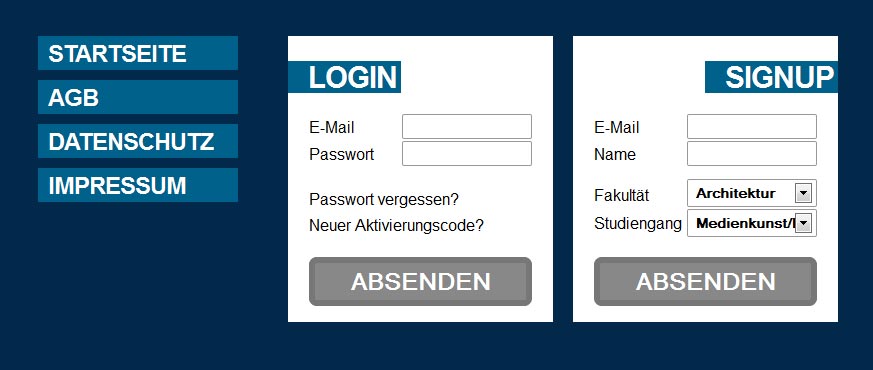Screen dimensions: 873x370
Task: Click the arrow icon of the Fakultät combo box
Action: pyautogui.click(x=803, y=194)
